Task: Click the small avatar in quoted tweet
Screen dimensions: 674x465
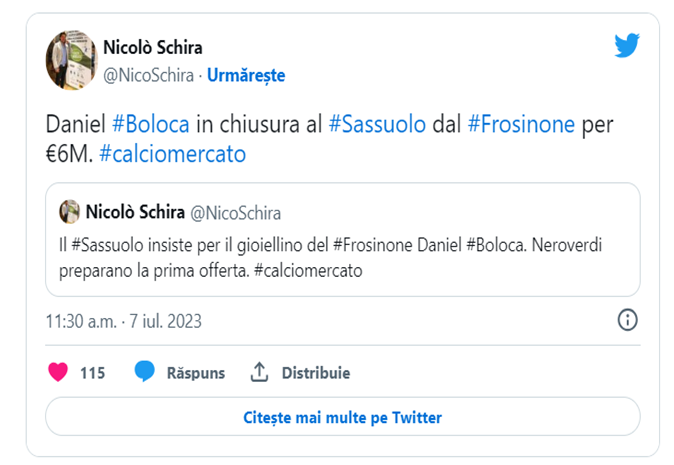Action: 70,212
